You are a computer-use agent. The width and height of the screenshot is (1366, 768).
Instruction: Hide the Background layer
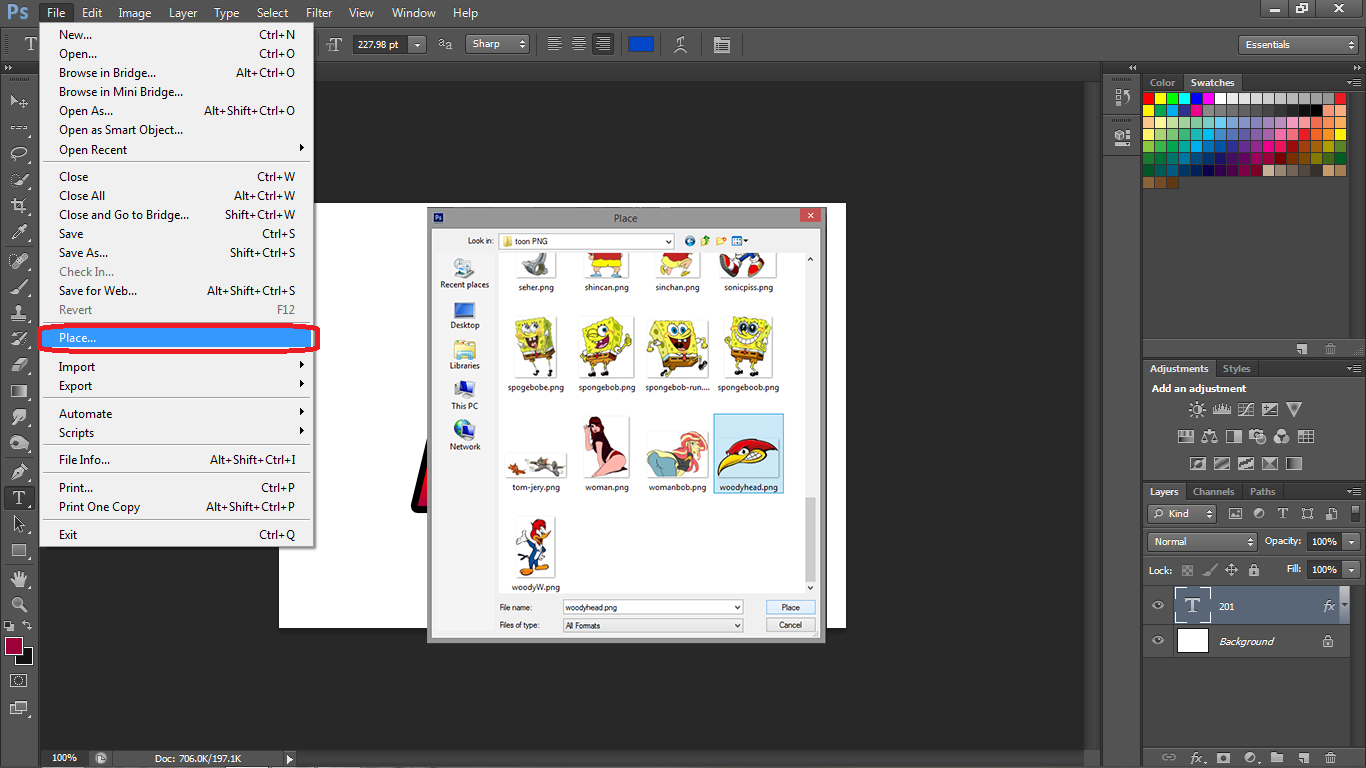(x=1158, y=641)
